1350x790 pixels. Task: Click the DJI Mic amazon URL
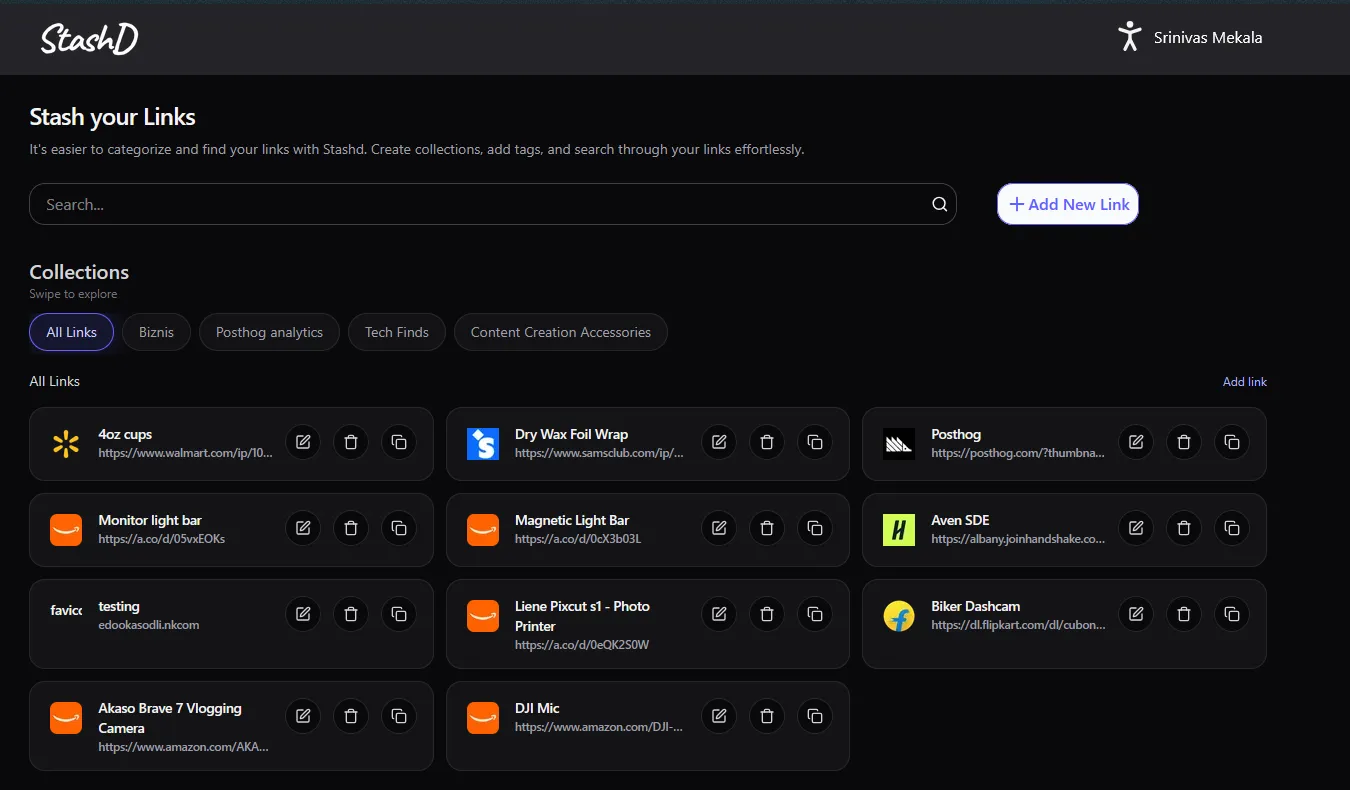pyautogui.click(x=599, y=727)
